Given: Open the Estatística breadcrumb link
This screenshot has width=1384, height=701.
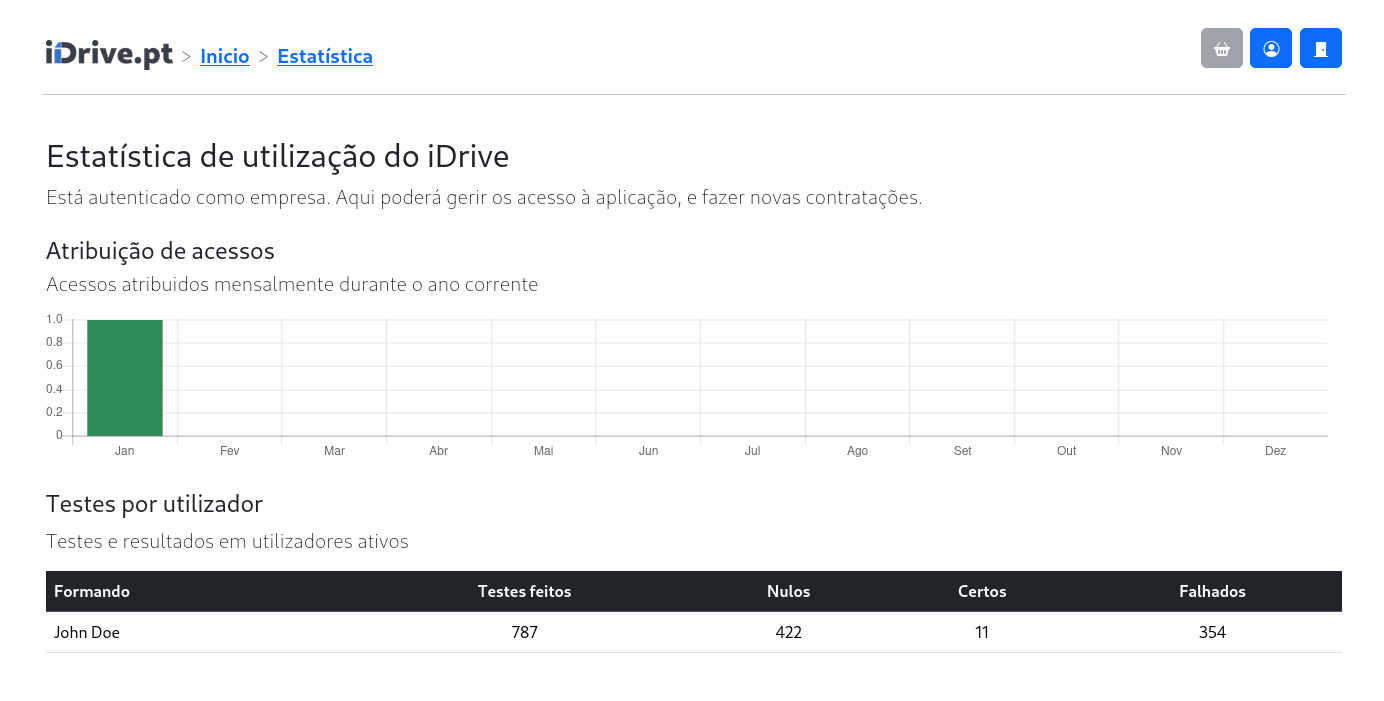Looking at the screenshot, I should [325, 57].
